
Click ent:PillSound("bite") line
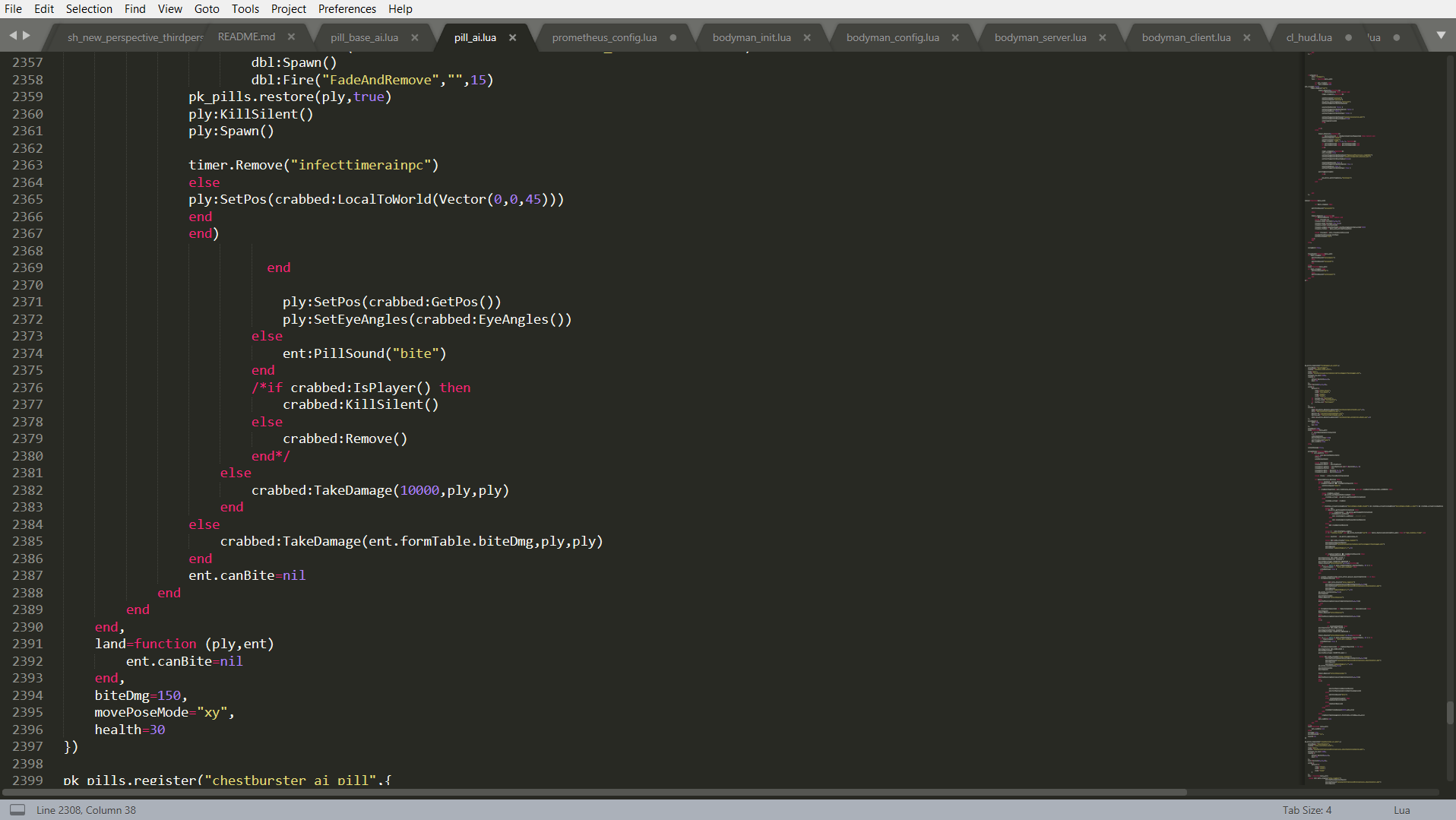click(365, 353)
